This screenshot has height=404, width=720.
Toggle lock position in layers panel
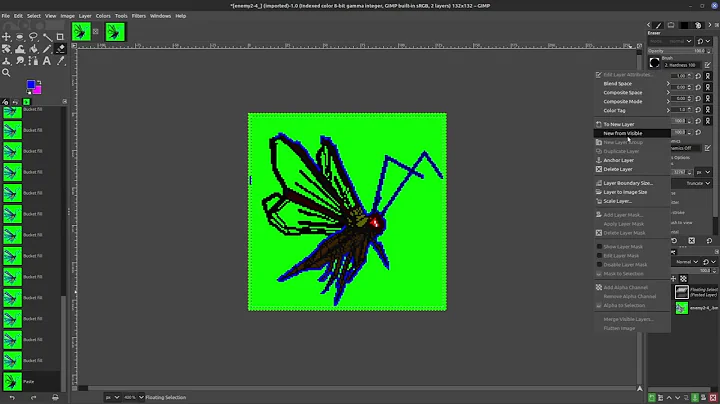pyautogui.click(x=674, y=279)
